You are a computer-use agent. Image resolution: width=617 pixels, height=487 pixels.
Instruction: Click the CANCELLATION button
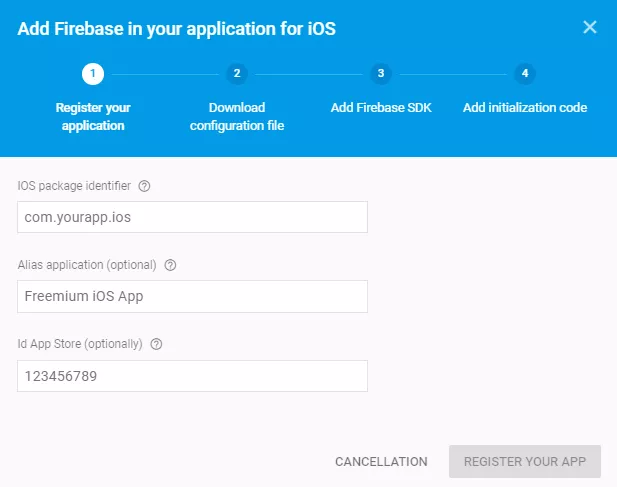click(381, 461)
